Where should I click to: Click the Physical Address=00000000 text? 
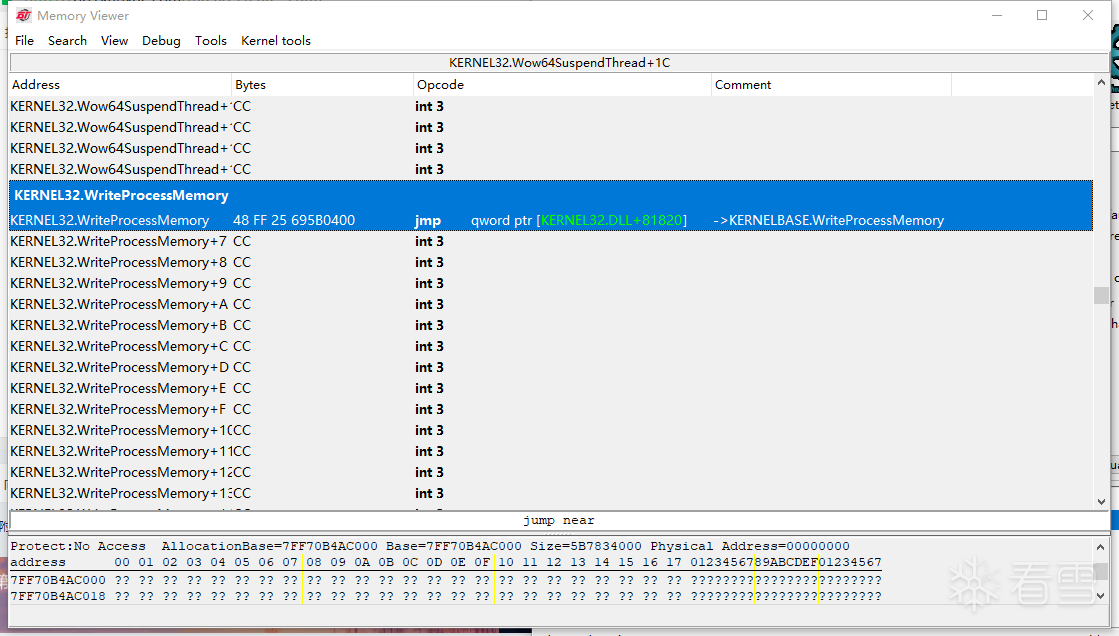pos(749,546)
